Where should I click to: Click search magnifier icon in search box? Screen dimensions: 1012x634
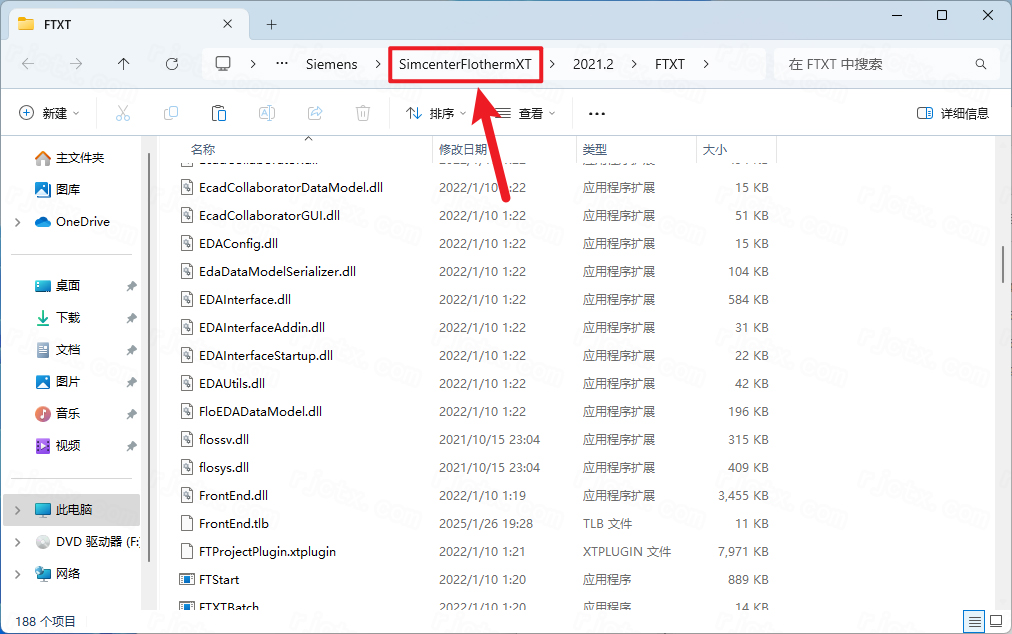click(x=980, y=64)
